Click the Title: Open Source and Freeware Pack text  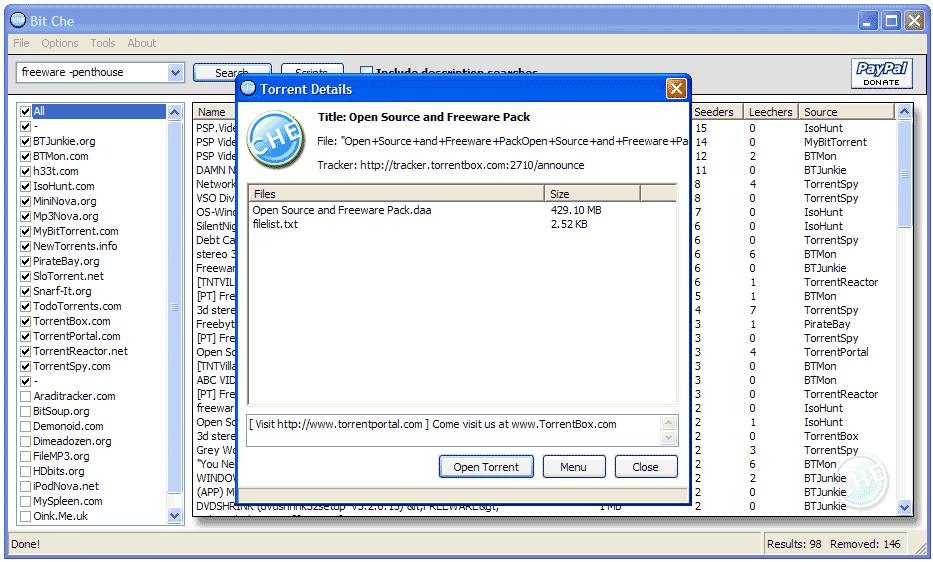point(424,117)
